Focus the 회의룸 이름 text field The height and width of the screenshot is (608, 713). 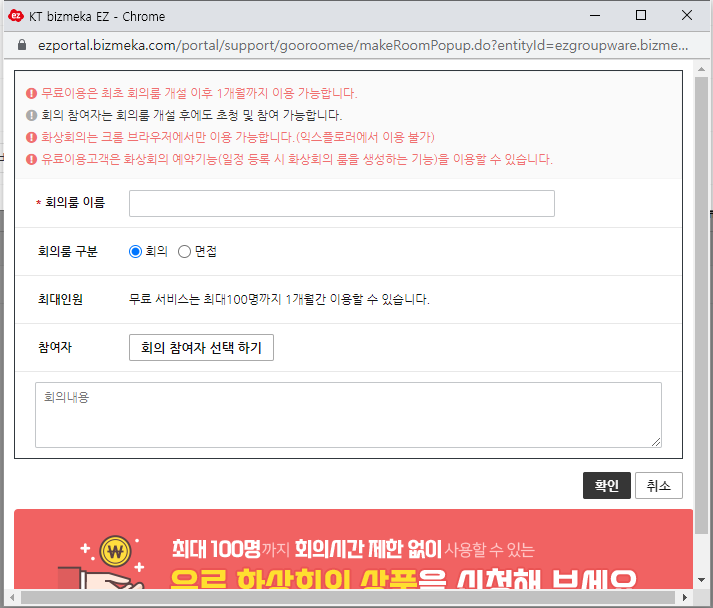(342, 204)
